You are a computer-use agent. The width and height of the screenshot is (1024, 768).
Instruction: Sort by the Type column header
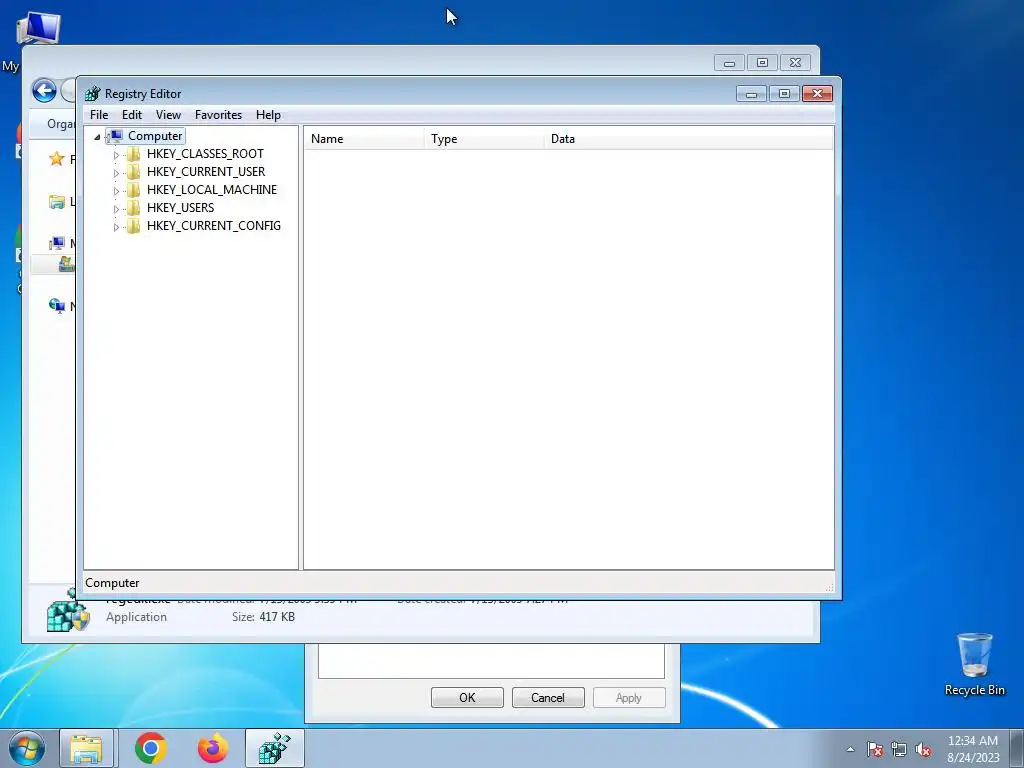coord(484,139)
